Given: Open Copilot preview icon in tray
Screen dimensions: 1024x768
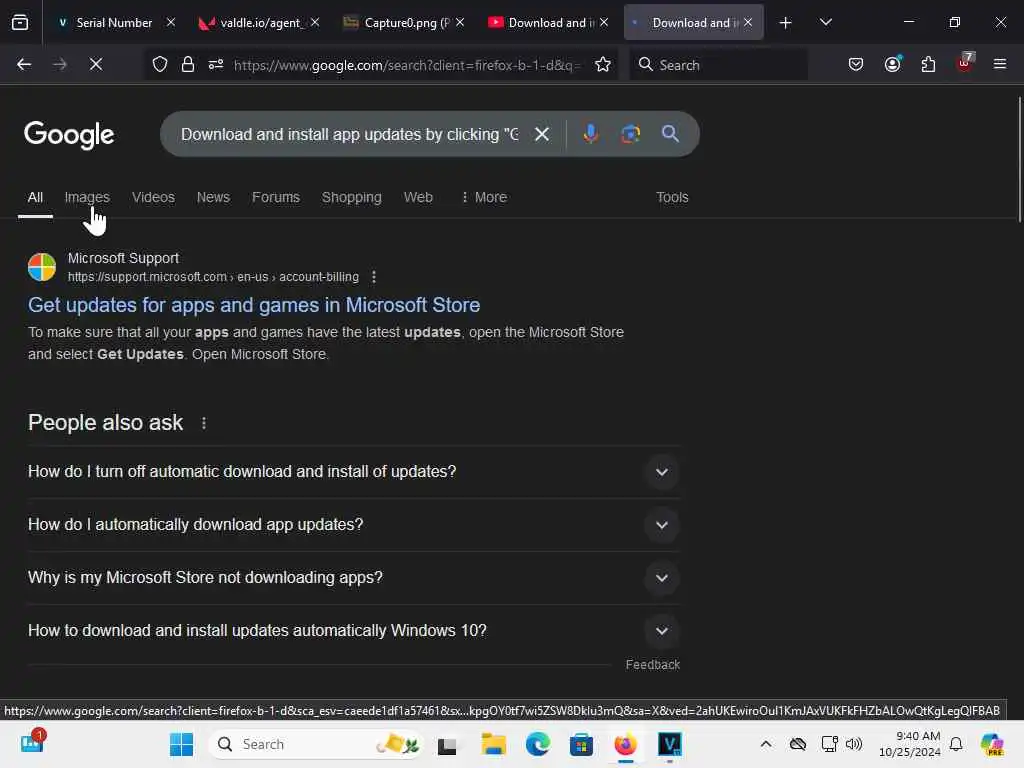Looking at the screenshot, I should (992, 744).
